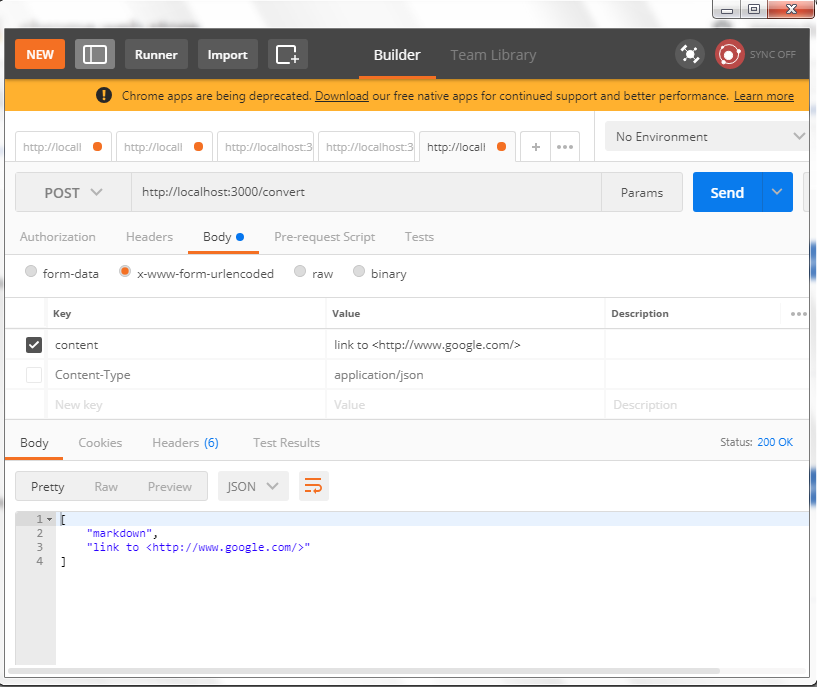Select the first http://locall request tab
The width and height of the screenshot is (817, 687).
point(64,147)
